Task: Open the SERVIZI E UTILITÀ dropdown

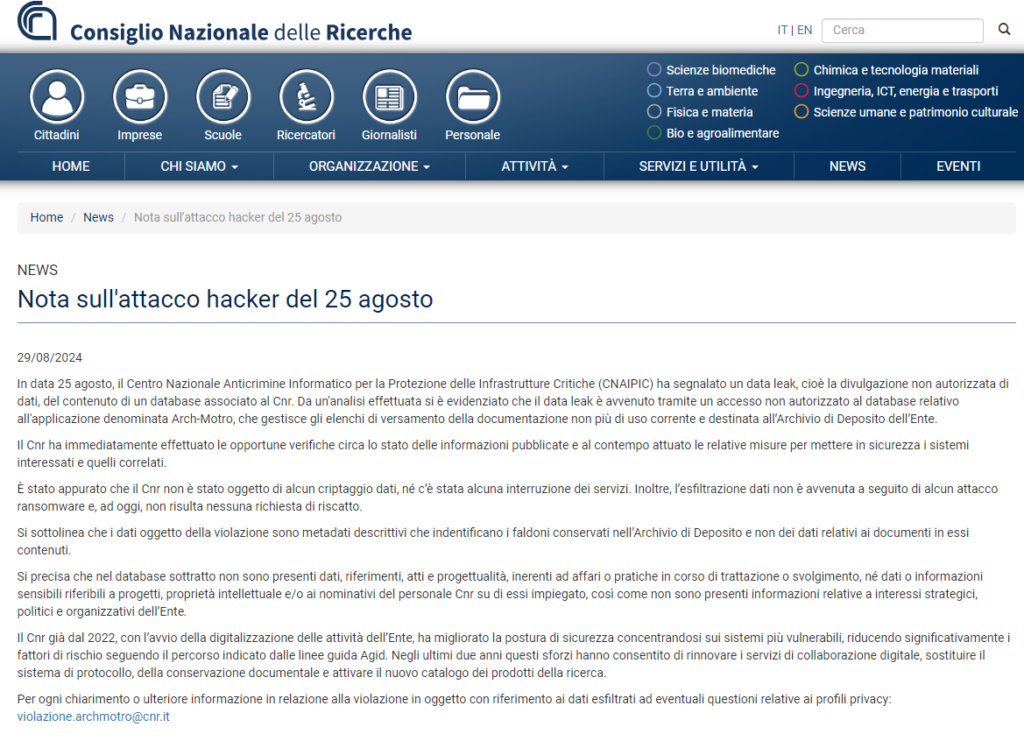Action: pyautogui.click(x=698, y=166)
